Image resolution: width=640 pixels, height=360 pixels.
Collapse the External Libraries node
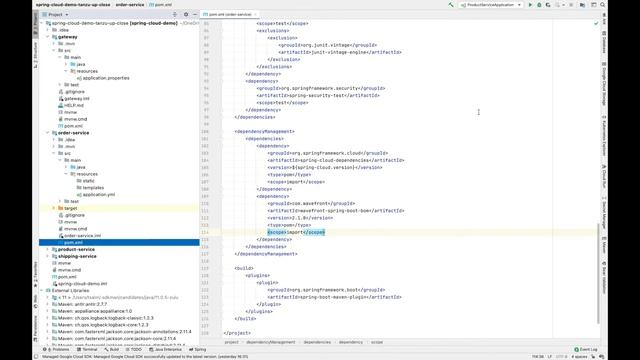click(42, 291)
